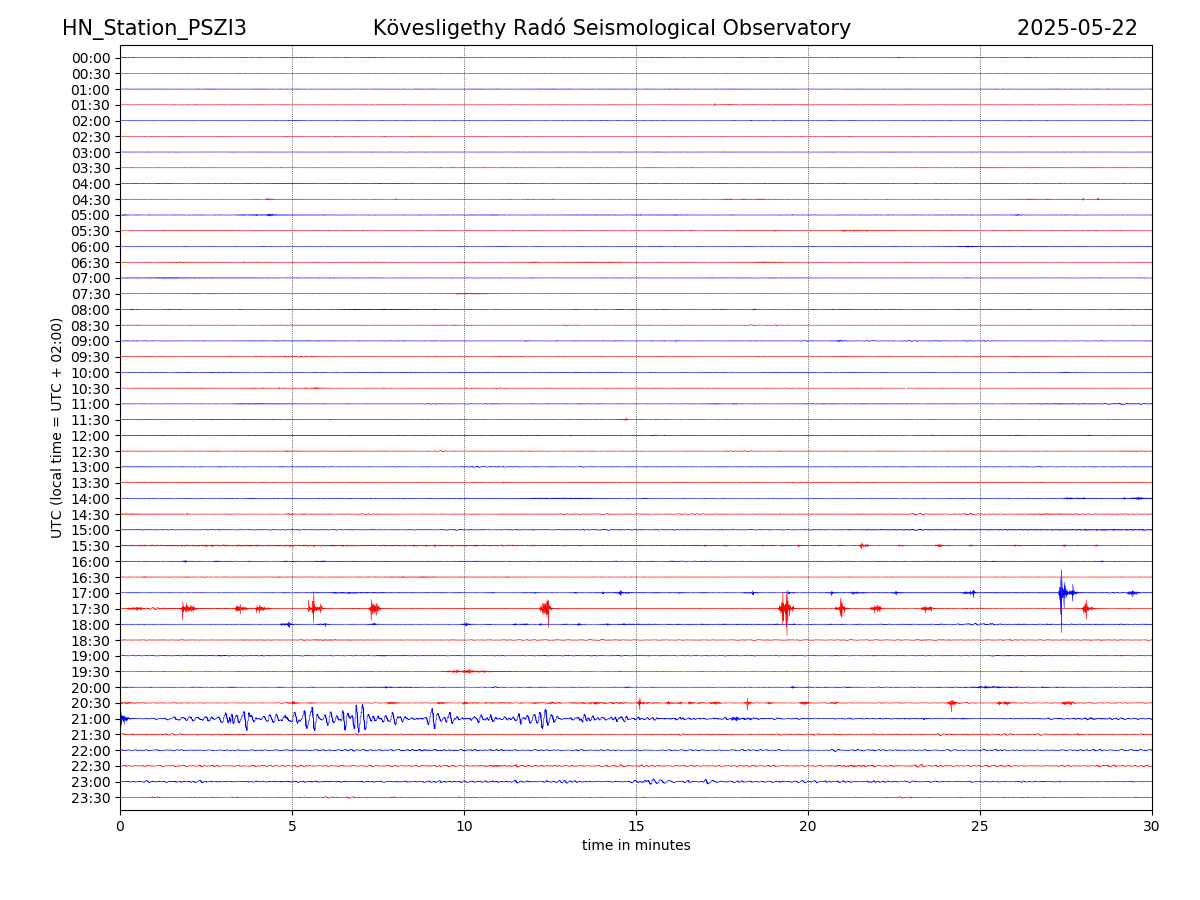Click the x-axis tick label 10
Image resolution: width=1200 pixels, height=900 pixels.
(464, 826)
